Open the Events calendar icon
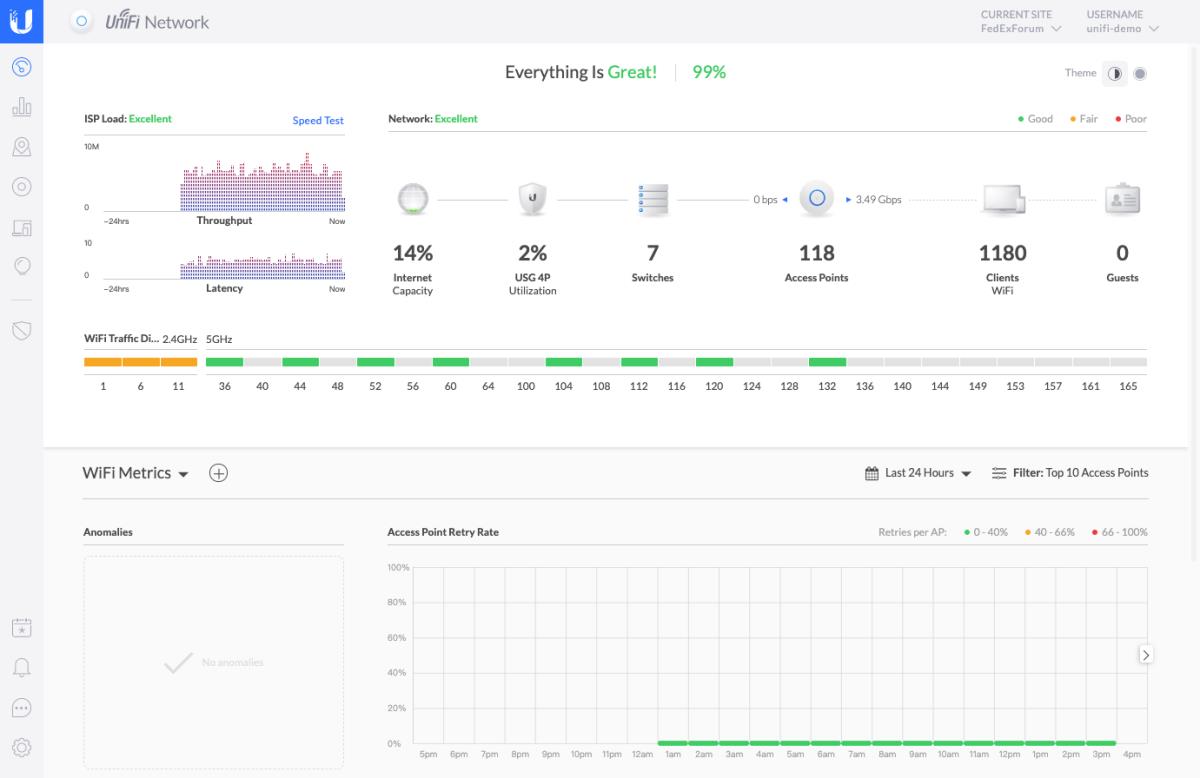 [x=21, y=628]
